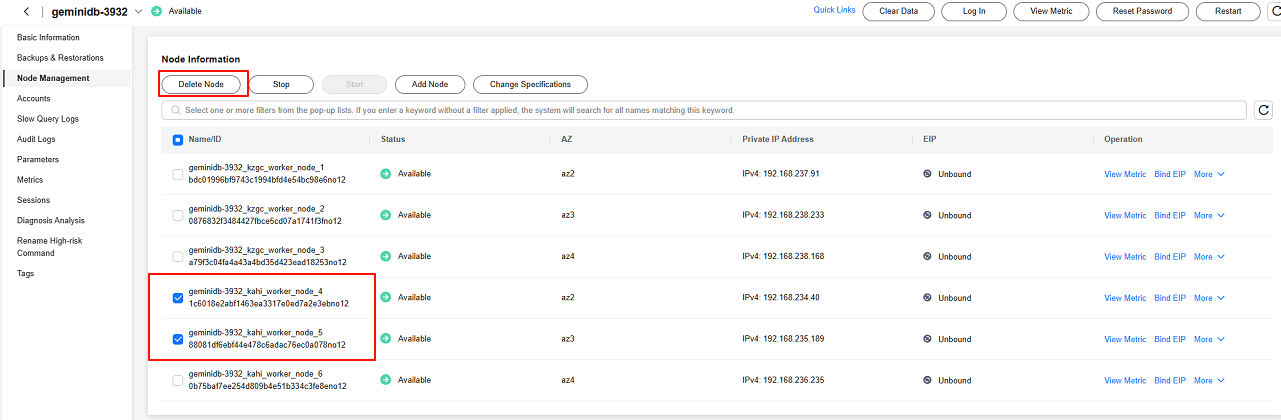Uncheck the kahi_worker_node_4 checkbox
Screen dimensions: 1281x420
tap(178, 298)
